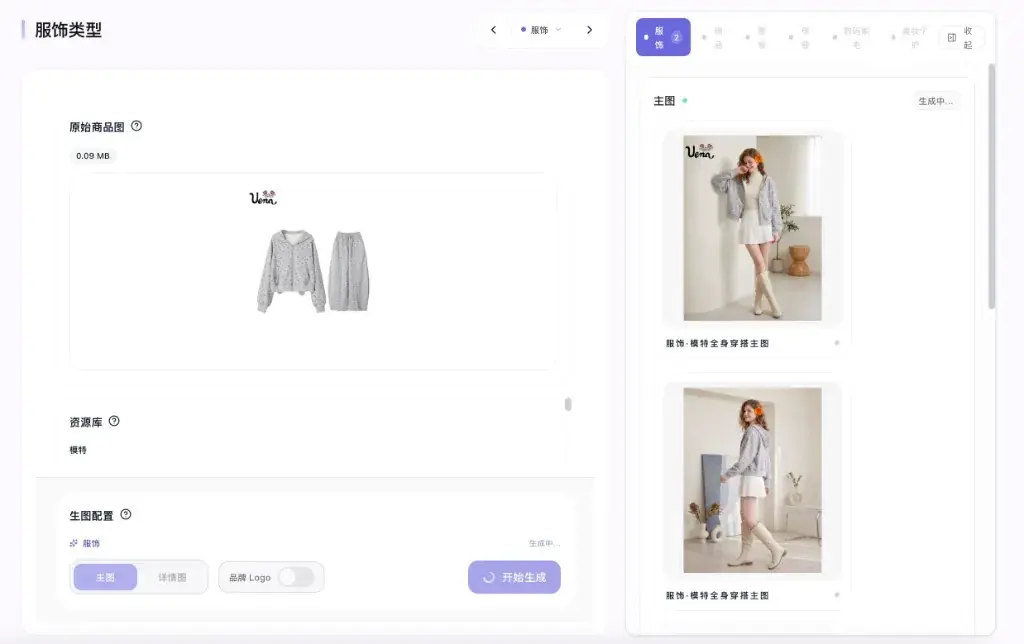
Task: Toggle the 品牌 Logo switch
Action: tap(296, 577)
